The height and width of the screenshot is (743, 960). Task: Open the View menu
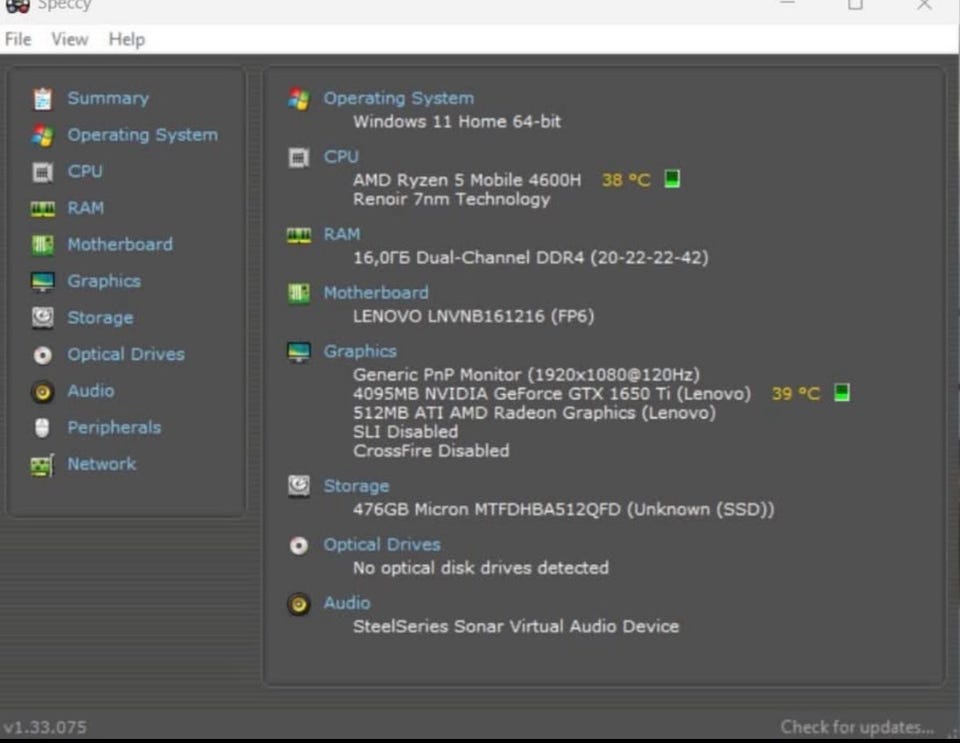69,39
